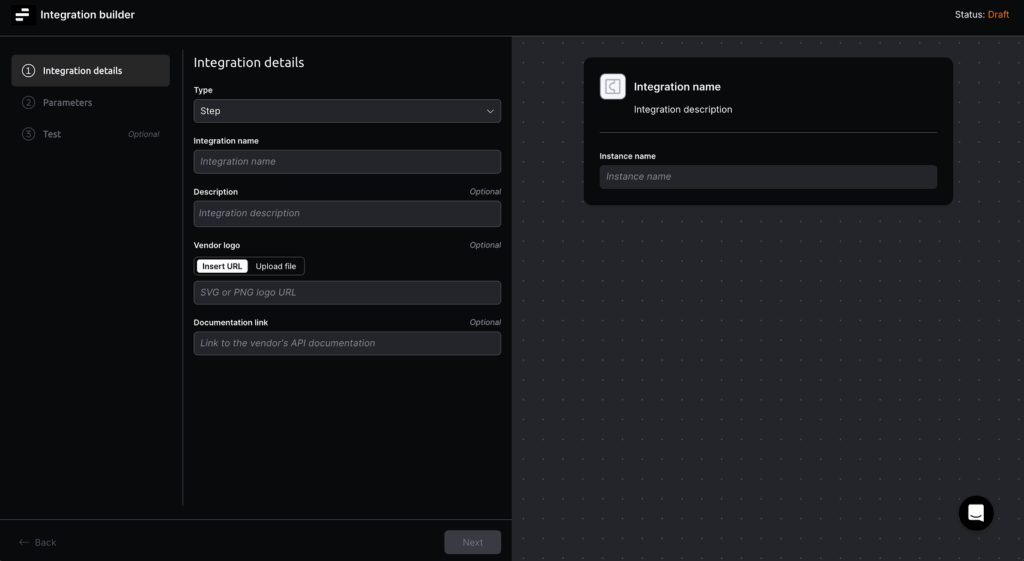Open the Type dropdown
The width and height of the screenshot is (1024, 561).
[x=346, y=111]
